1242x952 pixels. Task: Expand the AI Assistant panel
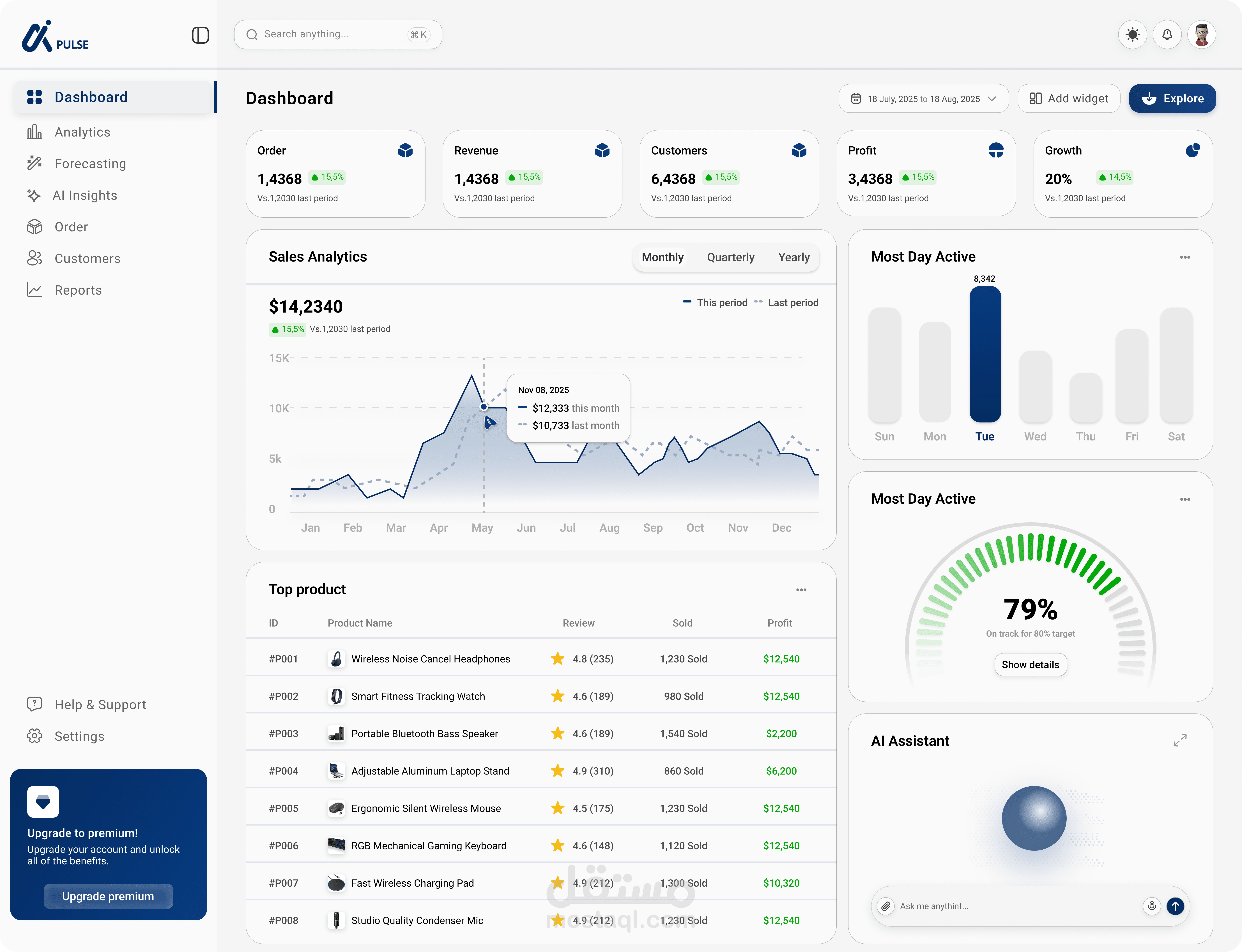point(1180,741)
